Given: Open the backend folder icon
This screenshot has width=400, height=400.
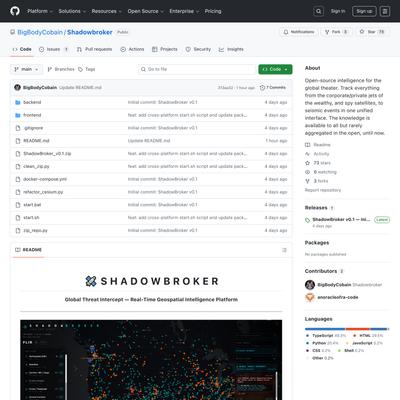Looking at the screenshot, I should click(18, 102).
